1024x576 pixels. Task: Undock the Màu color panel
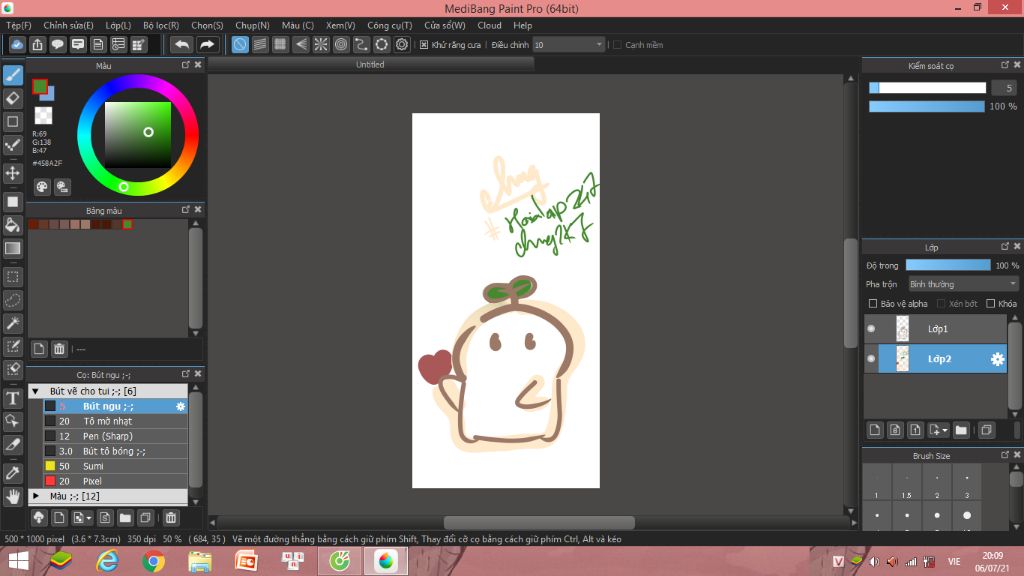(x=185, y=65)
